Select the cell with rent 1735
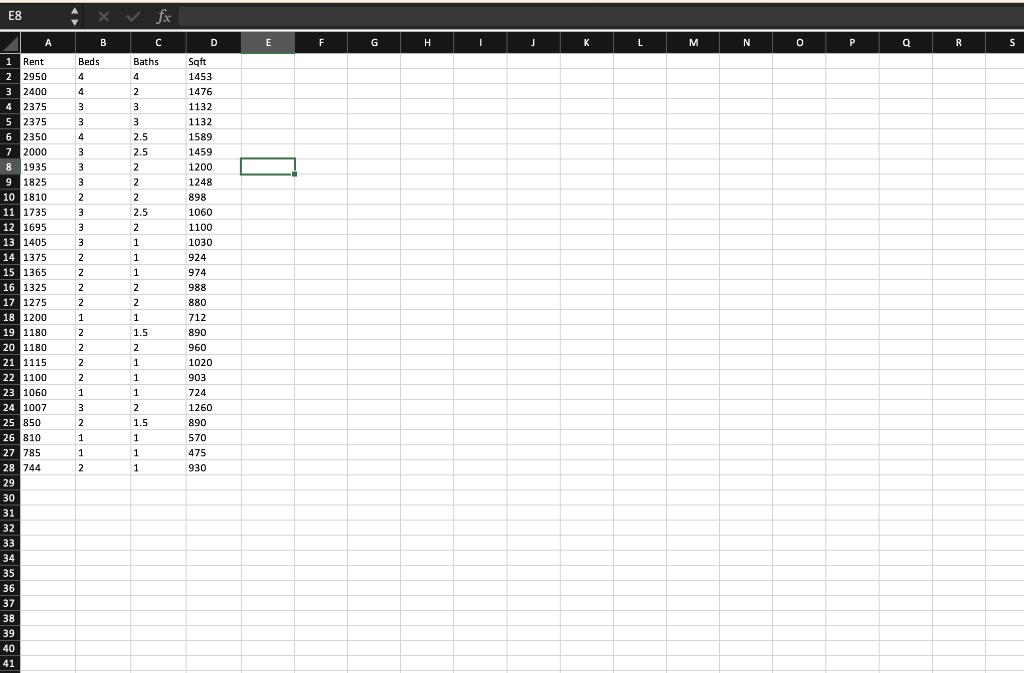The width and height of the screenshot is (1024, 673). pyautogui.click(x=48, y=212)
